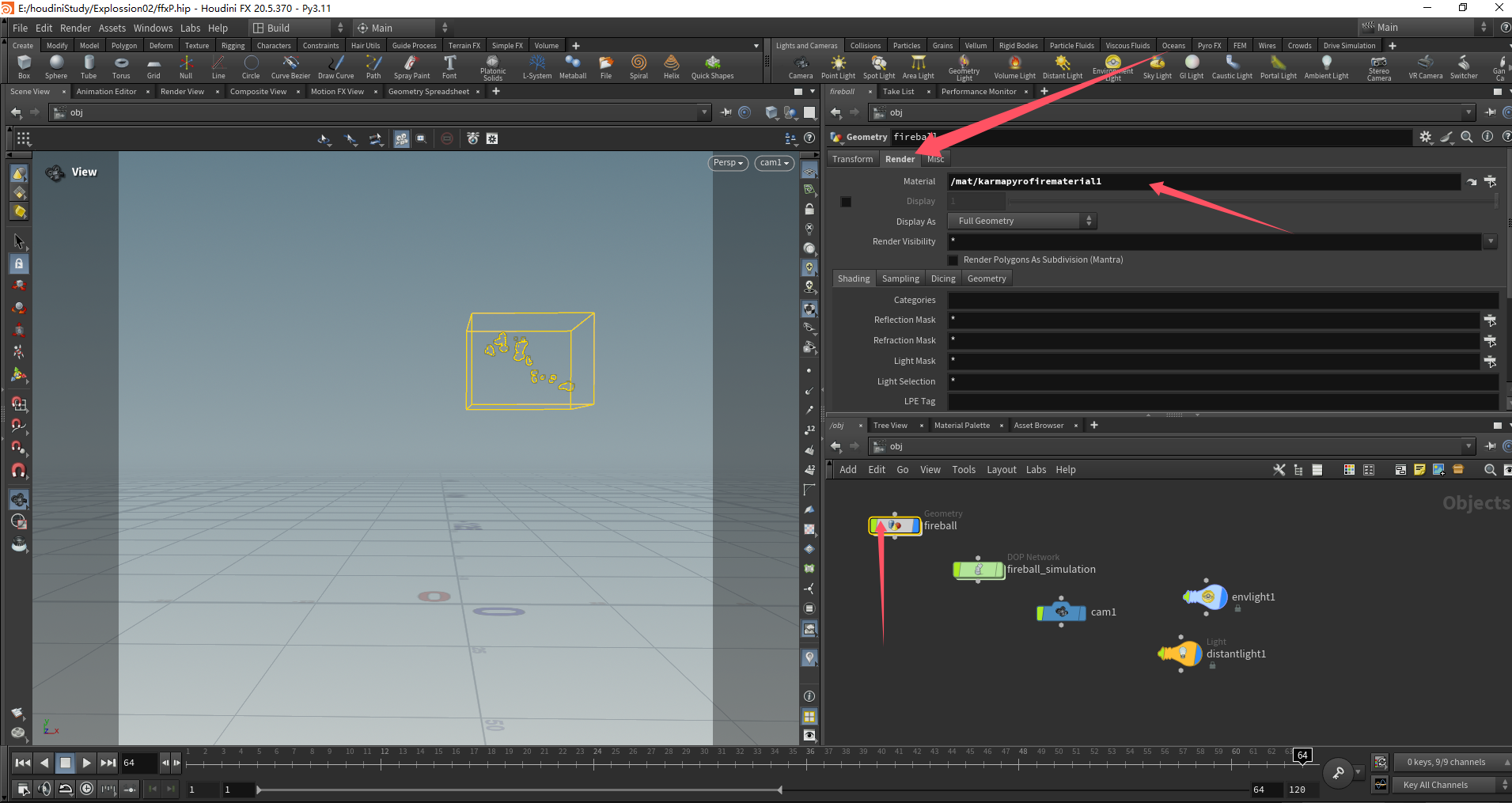This screenshot has width=1512, height=803.
Task: Open Layout in network editor menu
Action: 1001,470
